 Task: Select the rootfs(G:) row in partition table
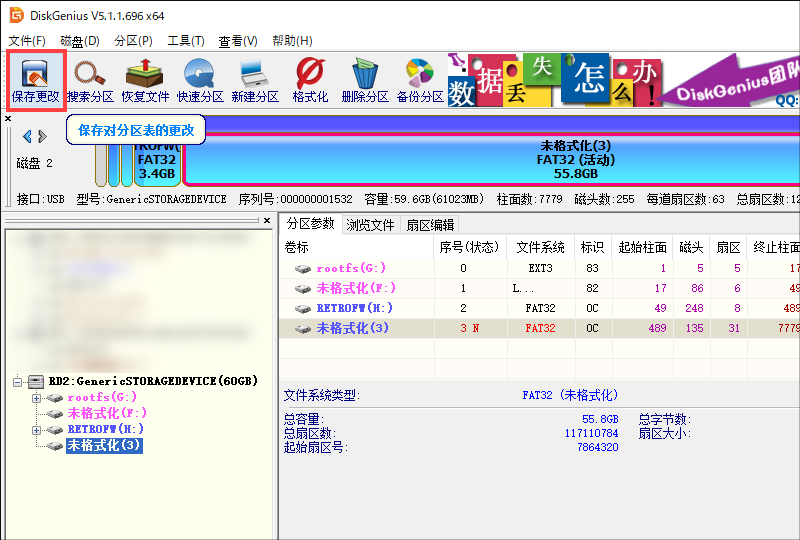coord(539,268)
